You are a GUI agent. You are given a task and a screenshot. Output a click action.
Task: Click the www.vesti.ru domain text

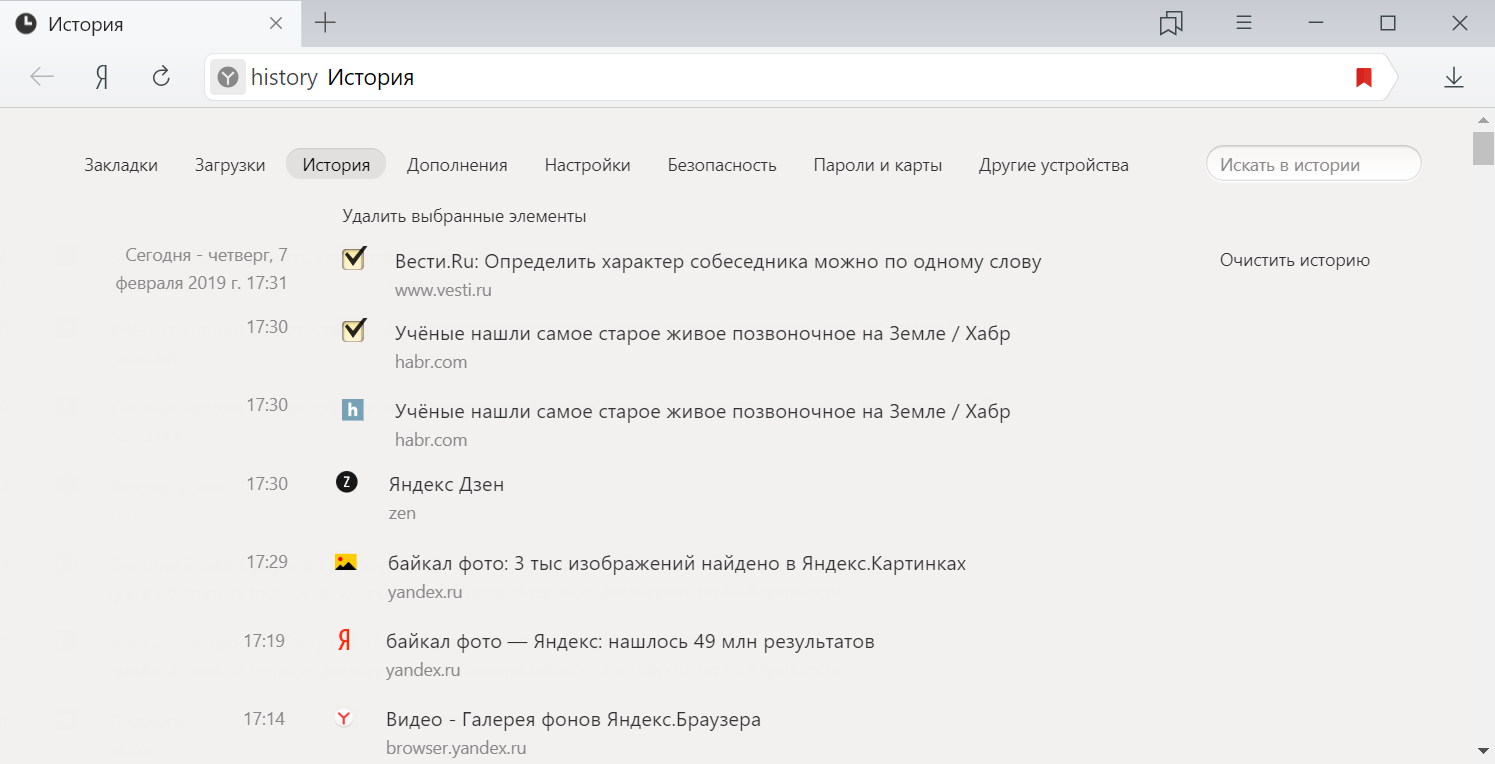[443, 291]
